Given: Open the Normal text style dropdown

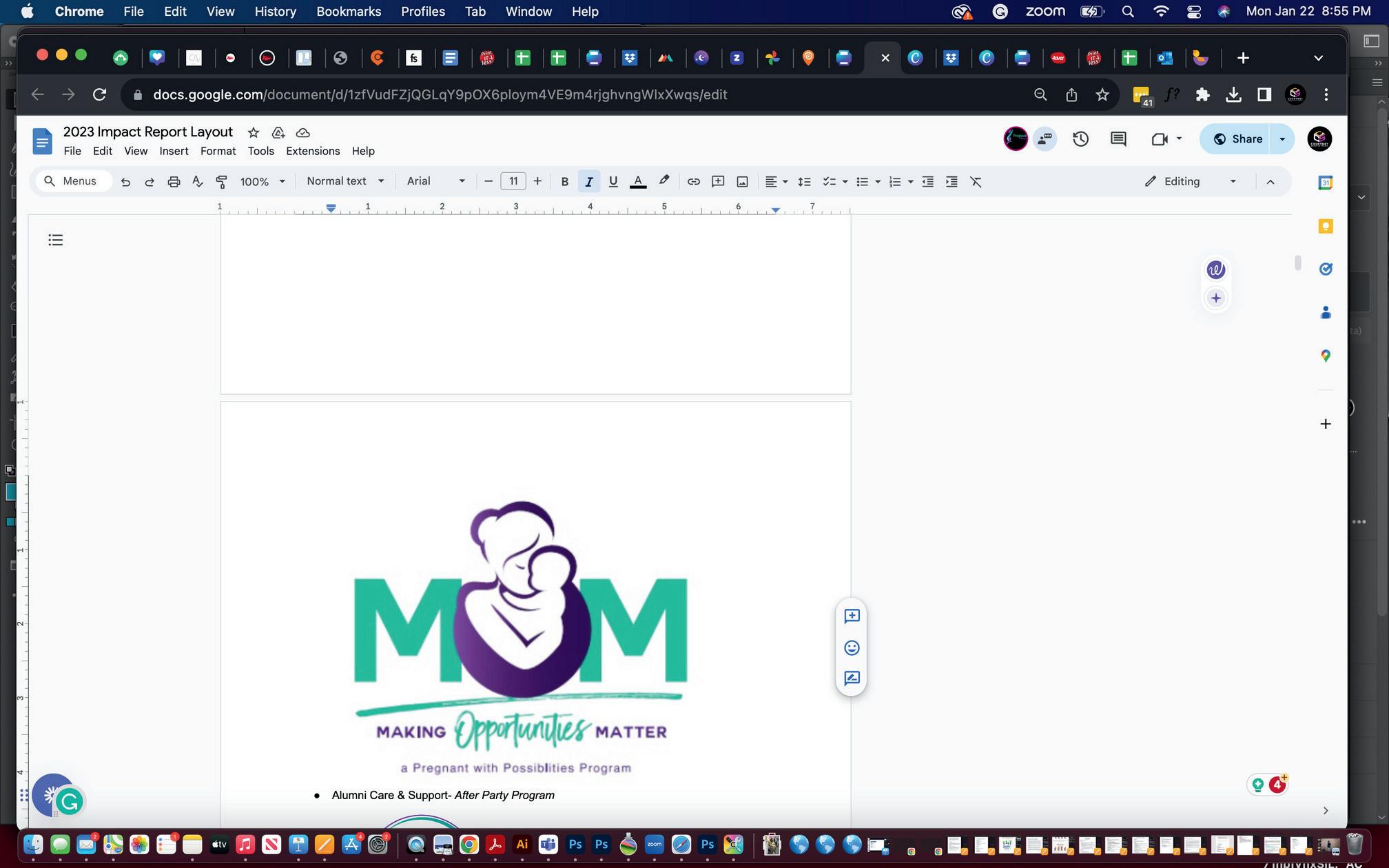Looking at the screenshot, I should (x=344, y=181).
